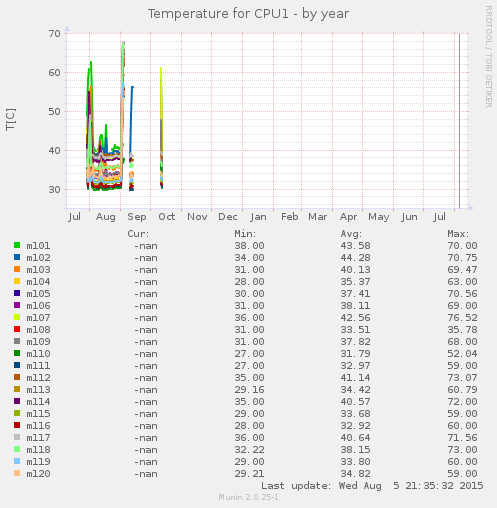Click the m101 min value 38.00
Viewport: 497px width, 508px height.
[x=249, y=246]
